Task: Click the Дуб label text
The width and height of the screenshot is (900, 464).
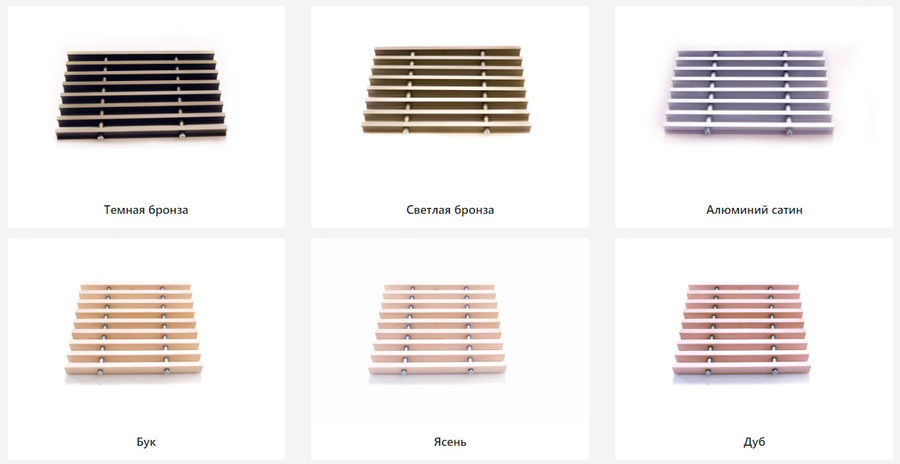Action: click(x=754, y=442)
